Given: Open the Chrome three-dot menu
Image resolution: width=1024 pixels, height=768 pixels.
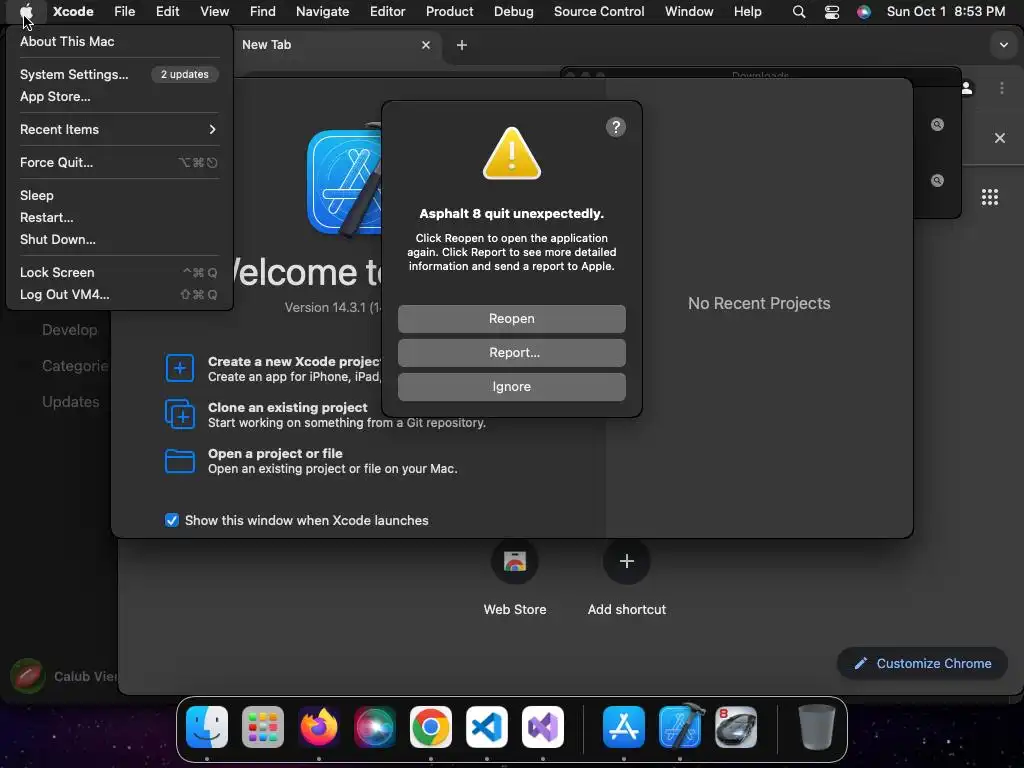Looking at the screenshot, I should (x=1001, y=88).
